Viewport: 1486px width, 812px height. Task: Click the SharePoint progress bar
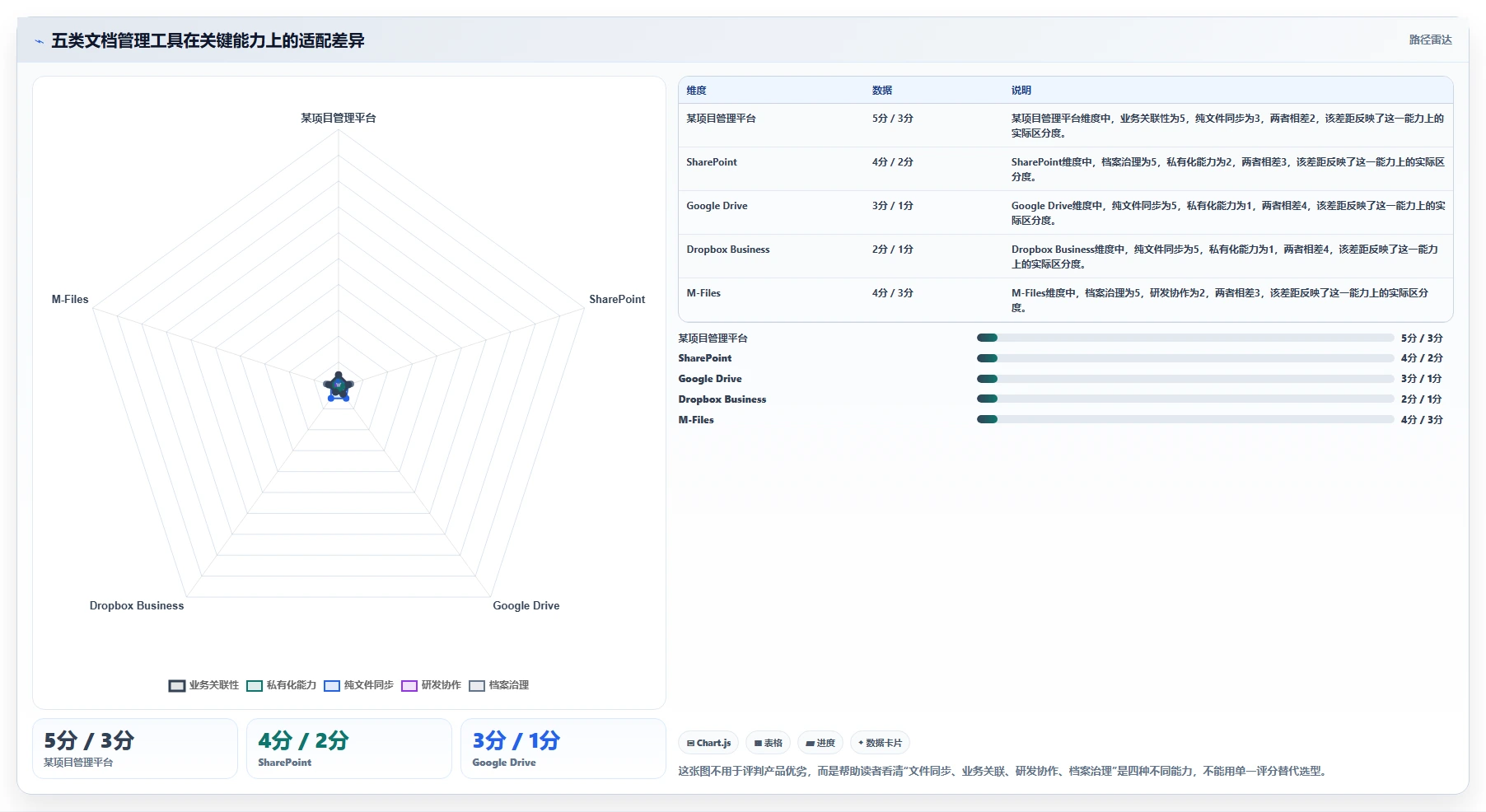pyautogui.click(x=1185, y=358)
